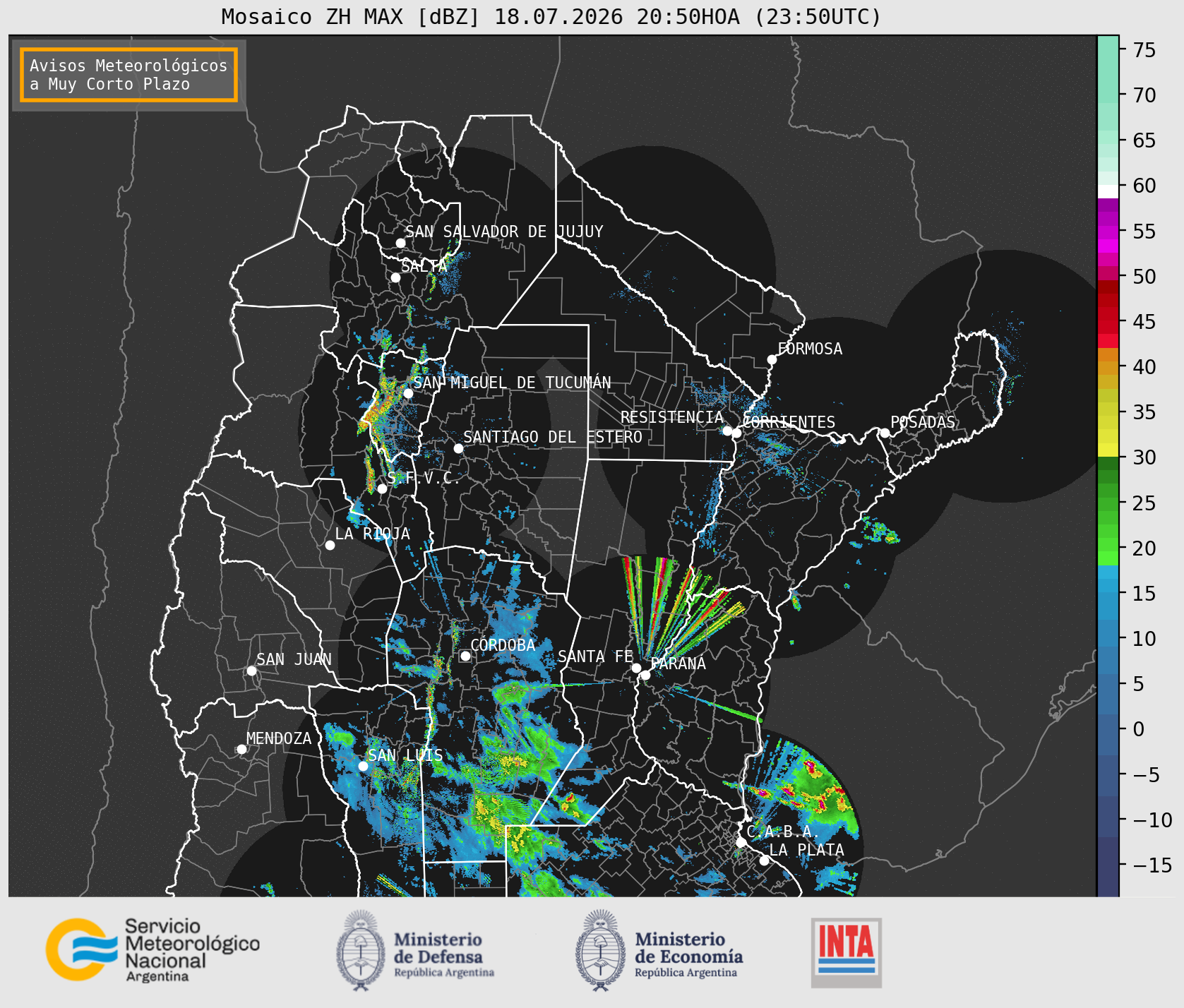The height and width of the screenshot is (1008, 1184).
Task: Click the Posadas city marker dot
Action: click(885, 433)
